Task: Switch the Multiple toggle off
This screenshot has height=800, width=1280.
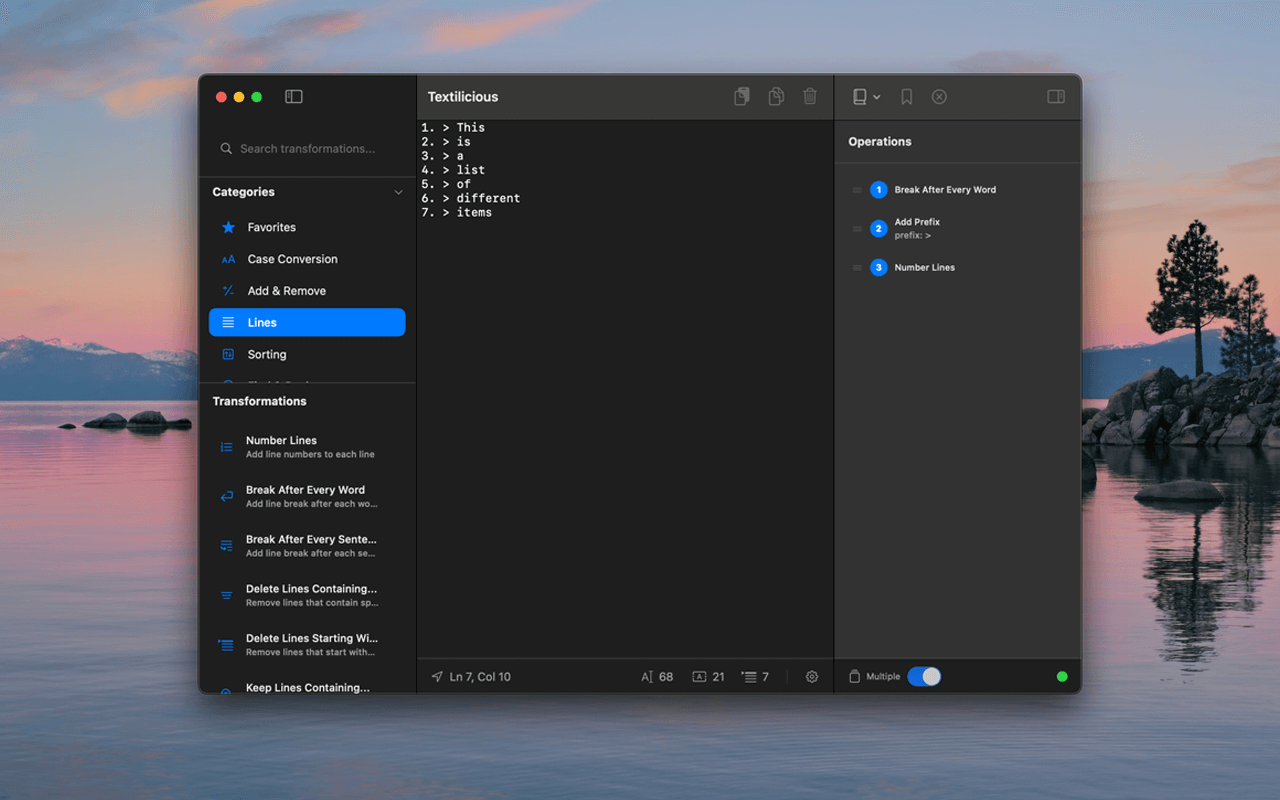Action: tap(923, 676)
